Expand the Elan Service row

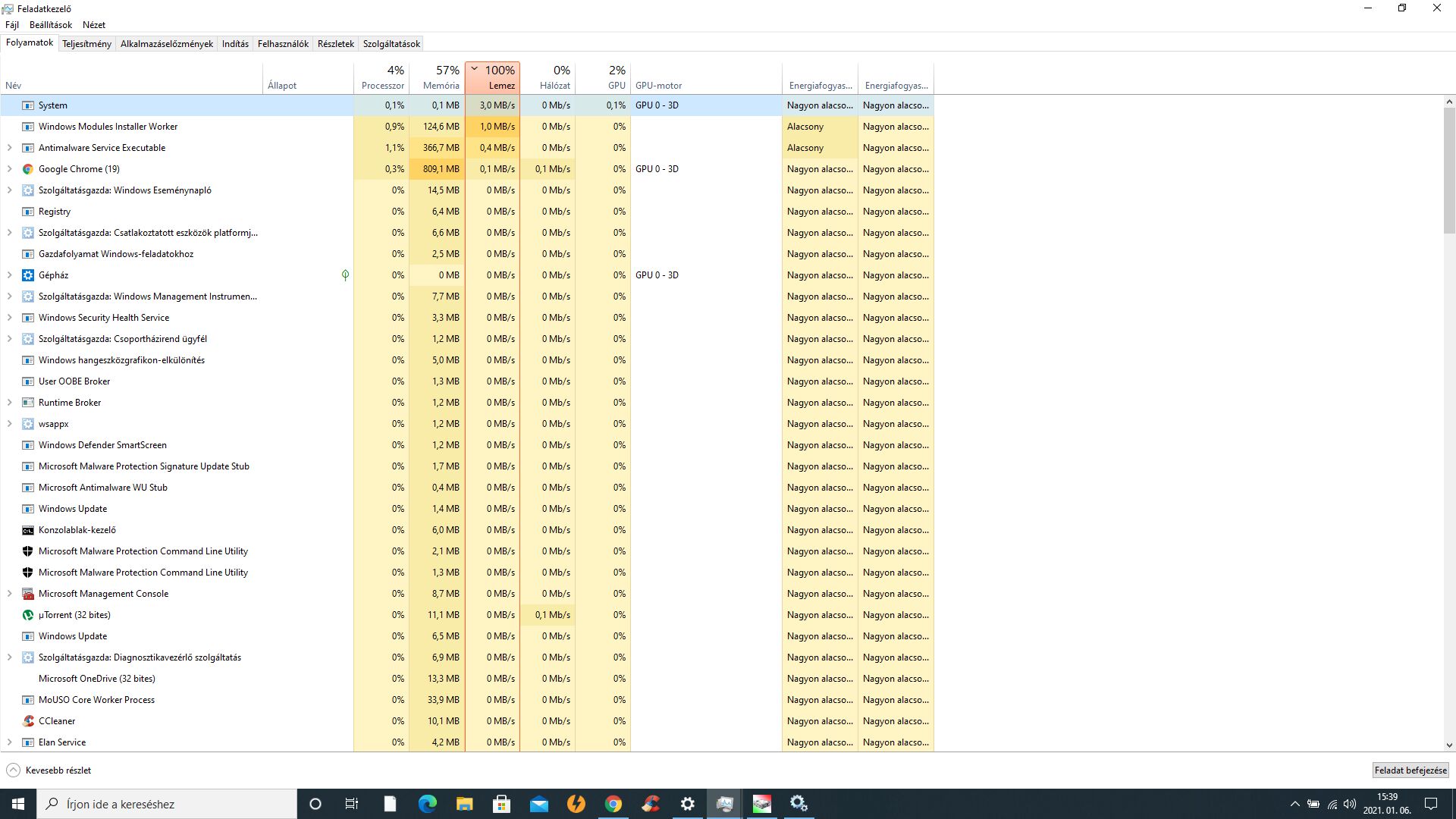9,742
